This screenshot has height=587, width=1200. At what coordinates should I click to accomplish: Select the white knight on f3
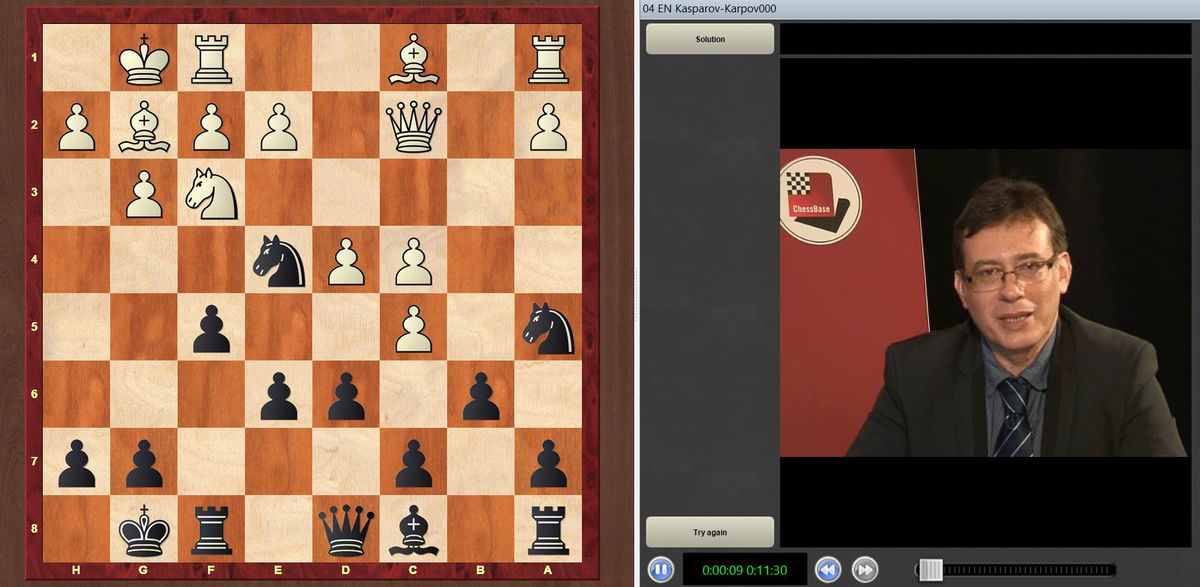pyautogui.click(x=211, y=193)
